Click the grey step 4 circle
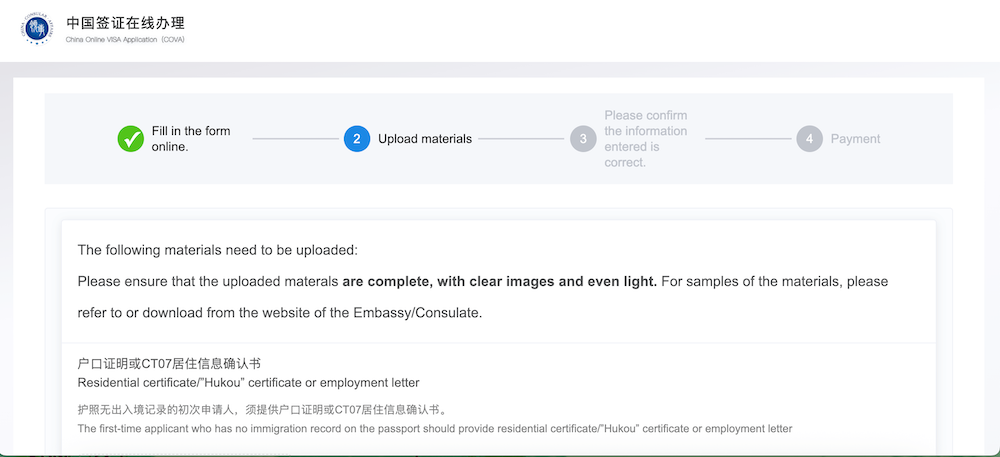The image size is (1000, 457). (810, 139)
